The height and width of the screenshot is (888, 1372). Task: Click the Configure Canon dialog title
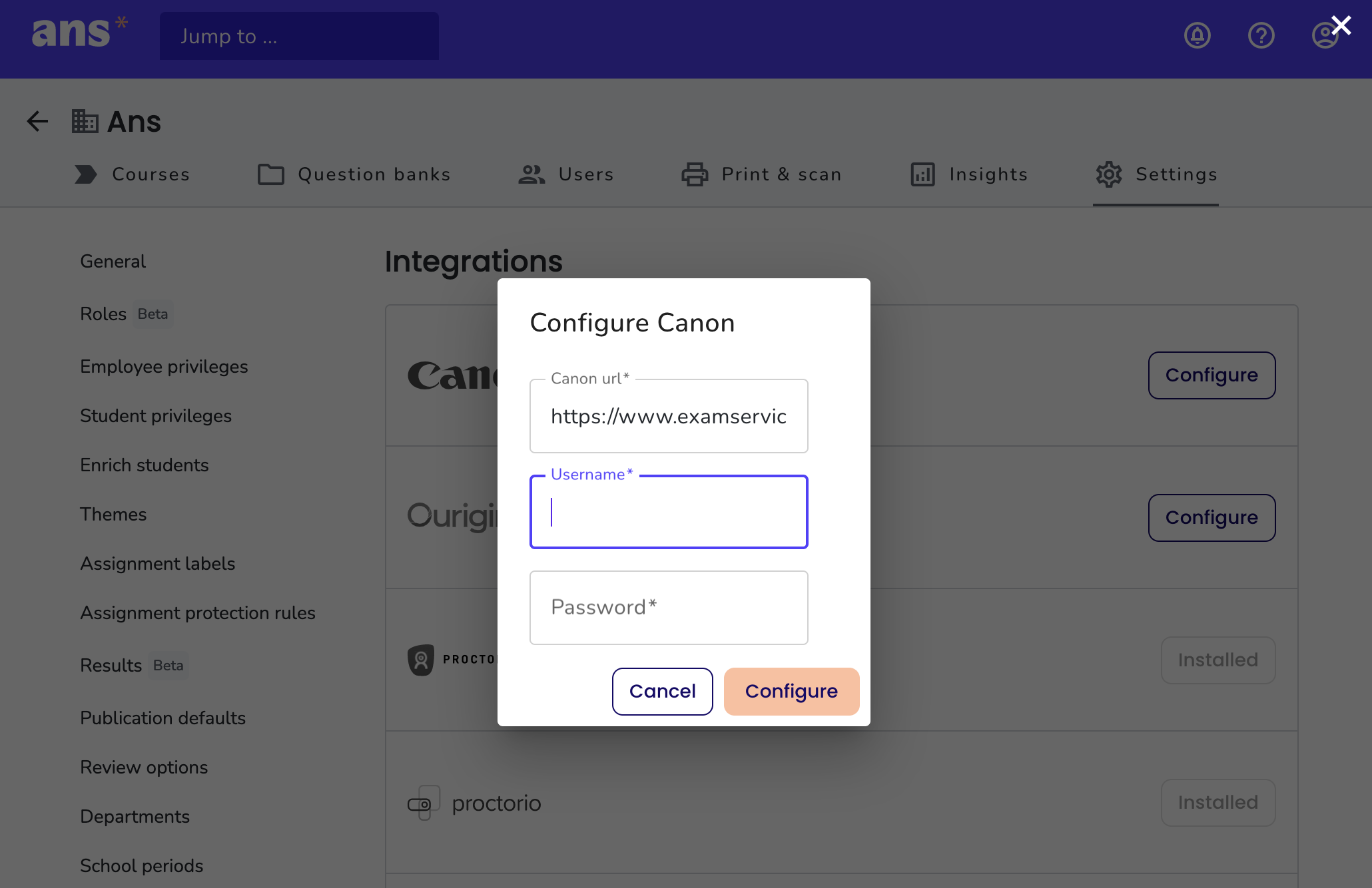coord(632,323)
